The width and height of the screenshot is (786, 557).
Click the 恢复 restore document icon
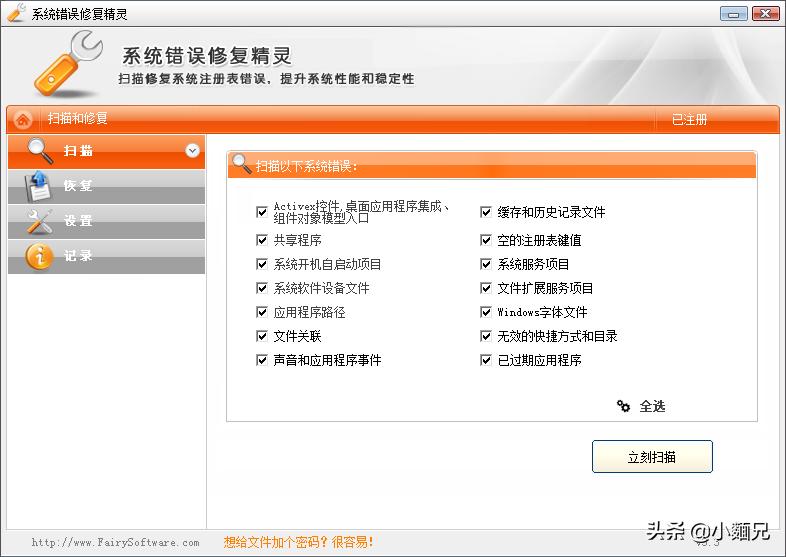click(38, 186)
